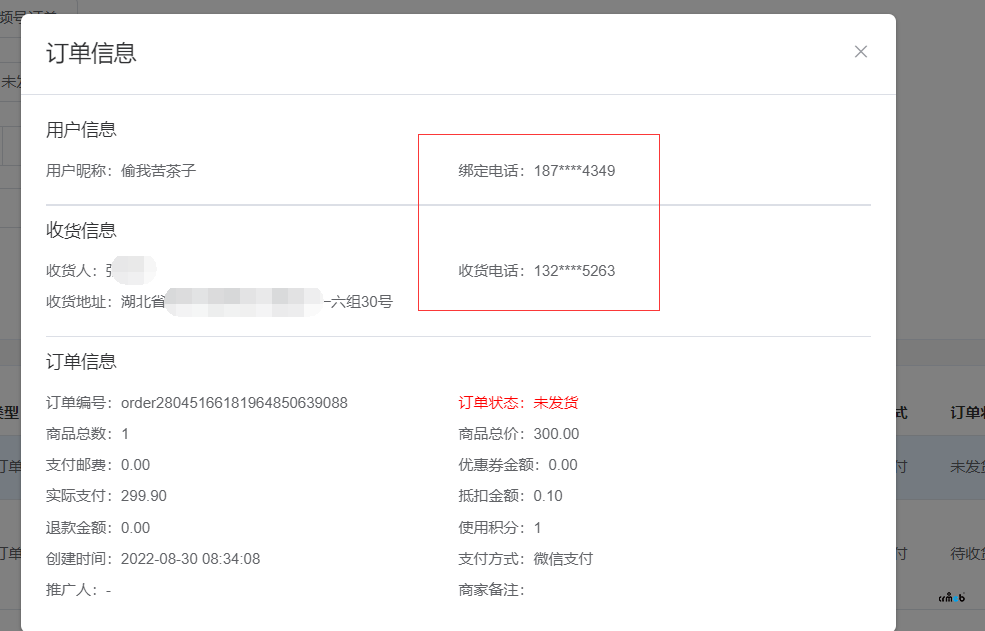This screenshot has height=631, width=985.
Task: Click the 用户信息 section heading
Action: pyautogui.click(x=81, y=130)
